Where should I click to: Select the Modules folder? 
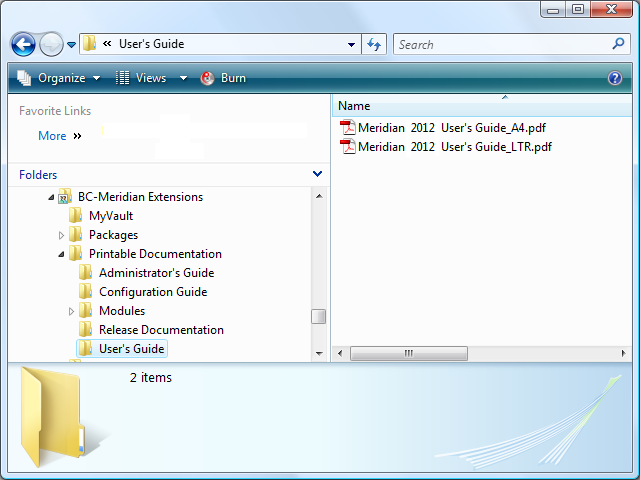[x=122, y=311]
